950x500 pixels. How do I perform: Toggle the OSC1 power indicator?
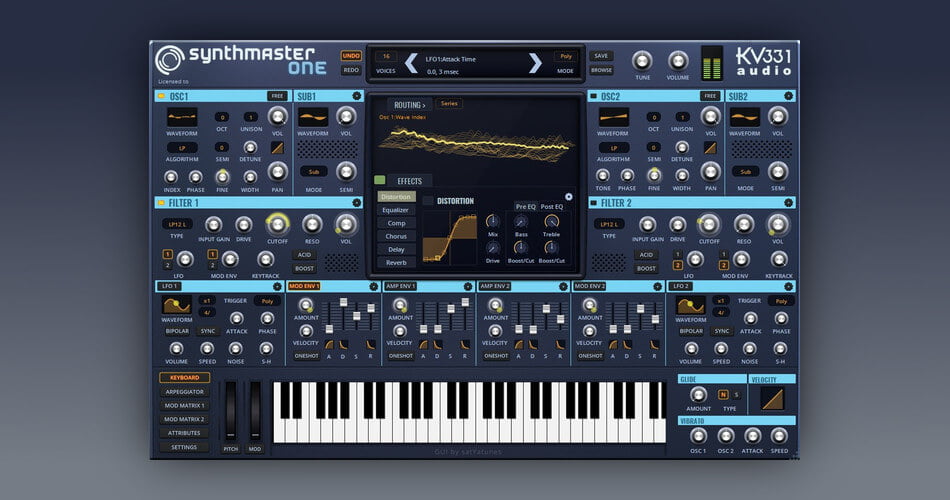click(x=161, y=96)
